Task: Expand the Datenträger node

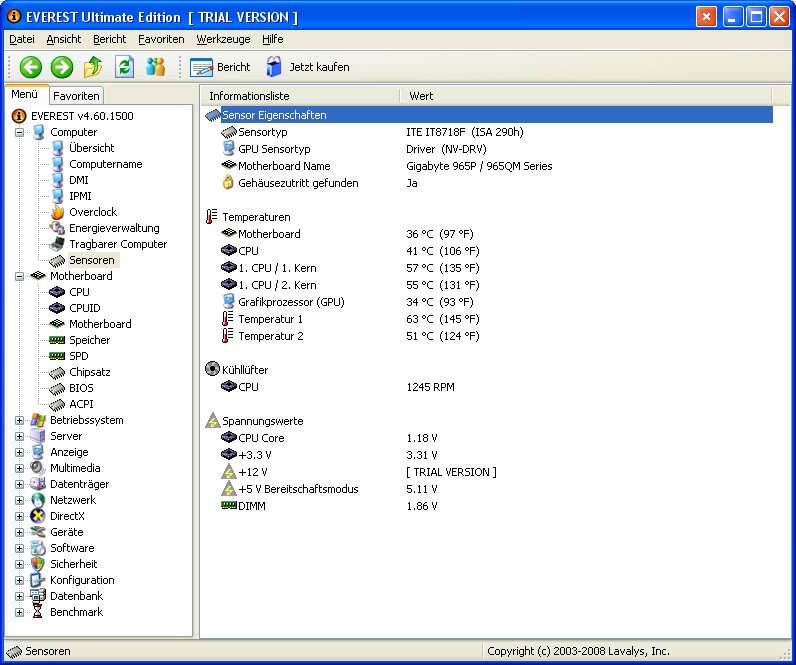Action: coord(19,484)
